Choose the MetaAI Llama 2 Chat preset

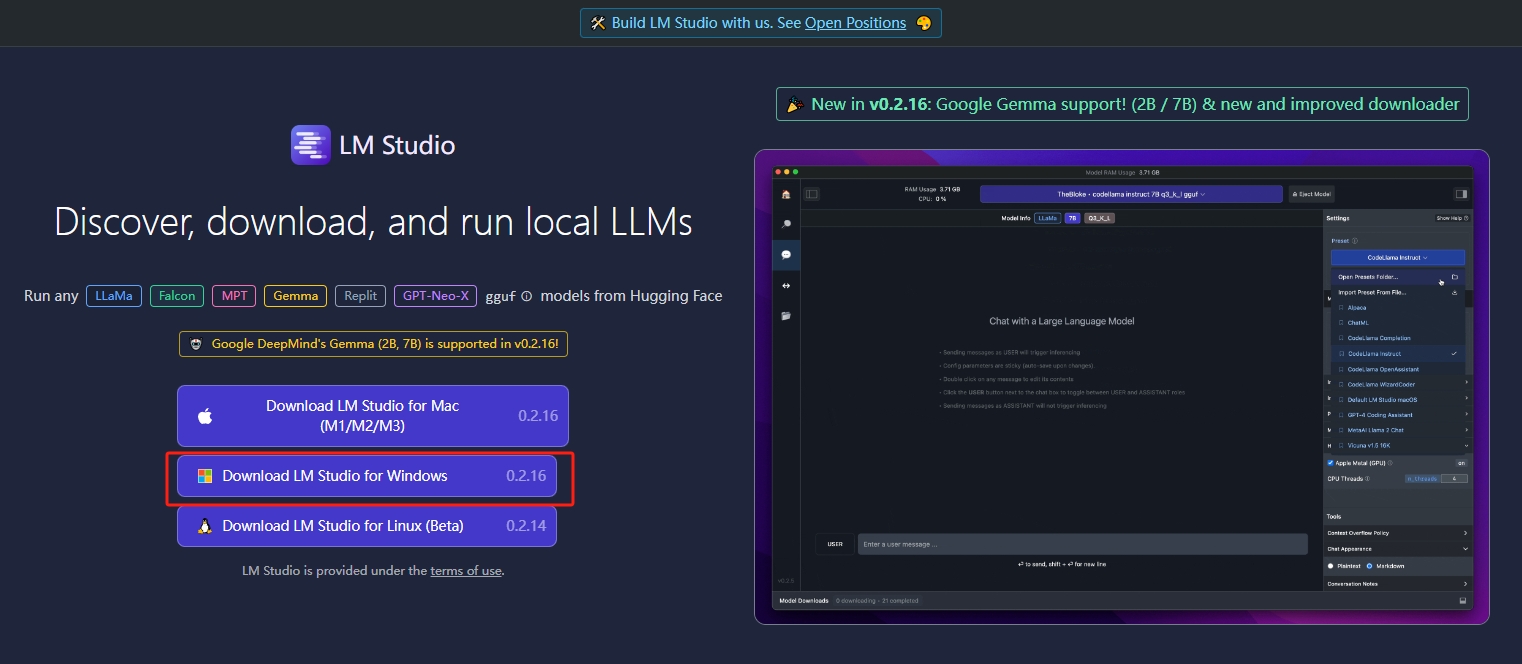click(x=1398, y=430)
